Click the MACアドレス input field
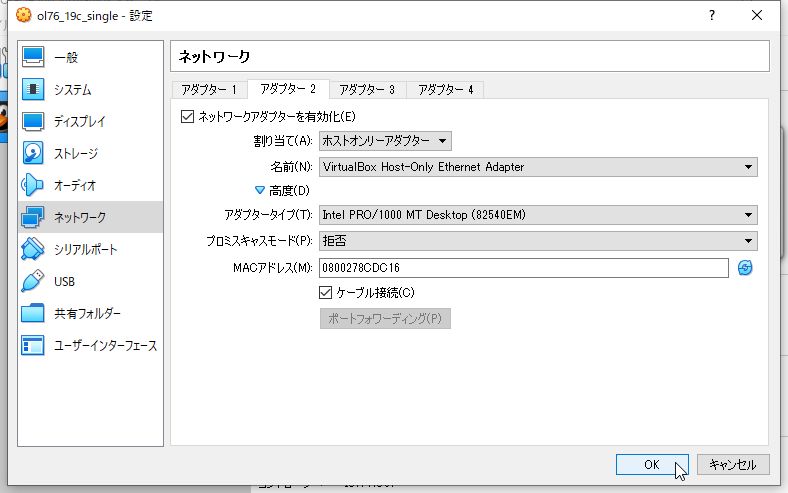The width and height of the screenshot is (788, 493). tap(524, 268)
